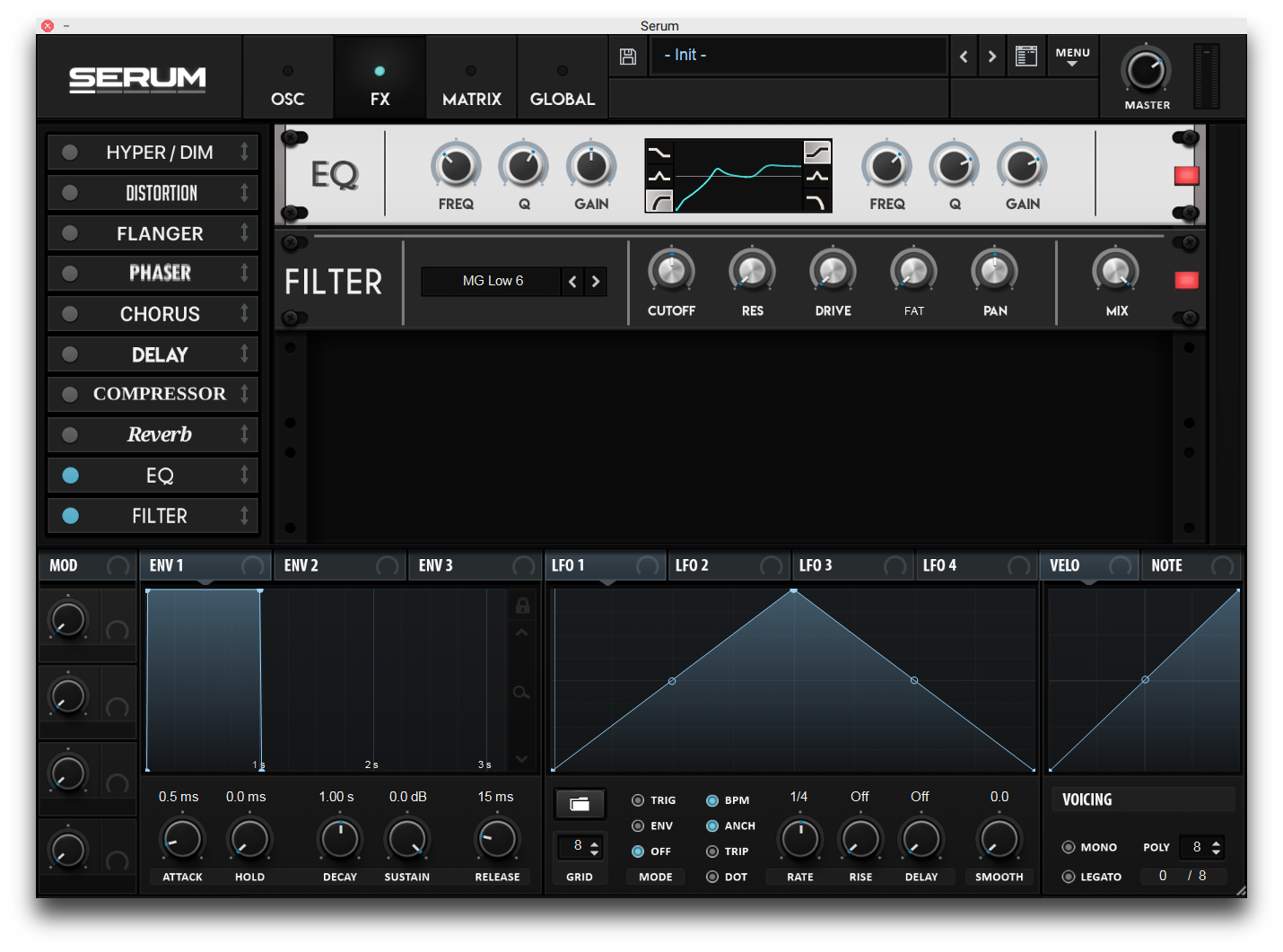The height and width of the screenshot is (952, 1283).
Task: Click the envelope zoom magnifier icon
Action: click(521, 693)
